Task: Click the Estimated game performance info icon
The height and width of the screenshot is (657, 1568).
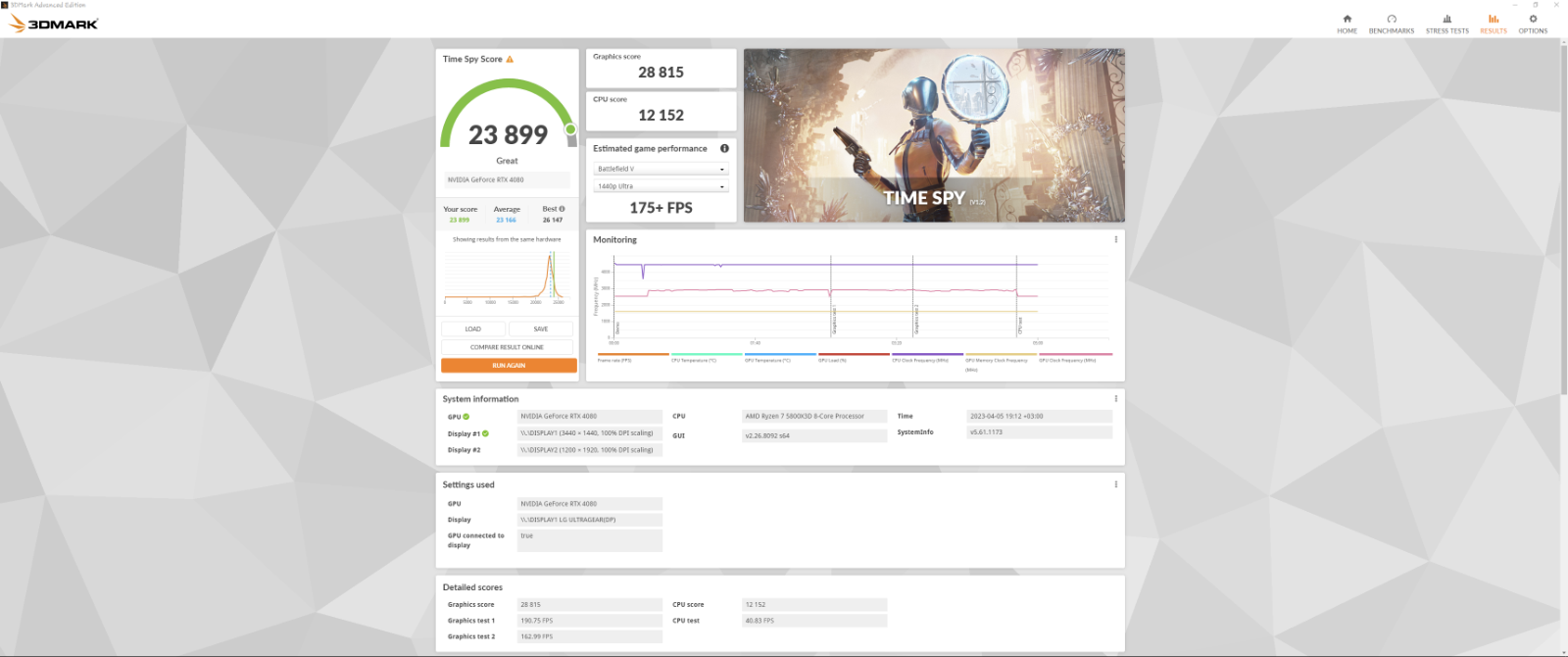Action: [x=724, y=148]
